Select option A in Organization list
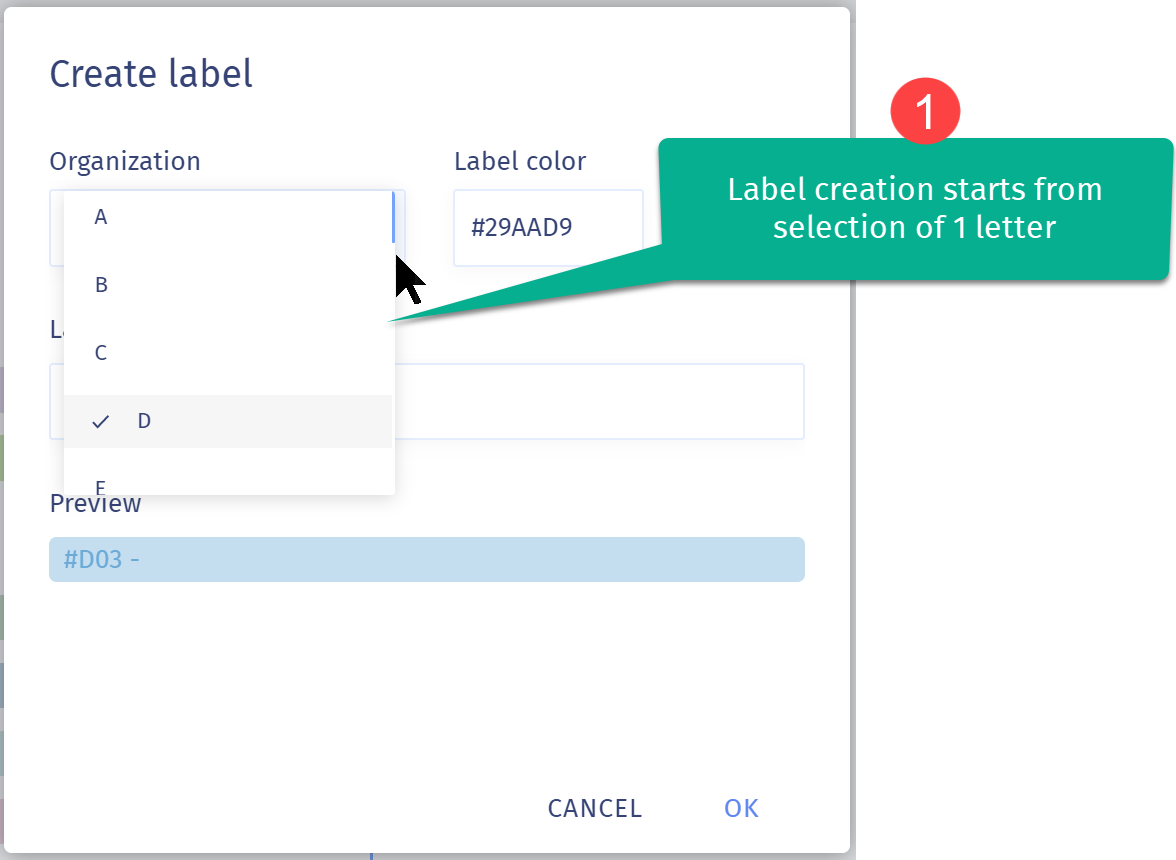This screenshot has width=1176, height=860. point(228,217)
